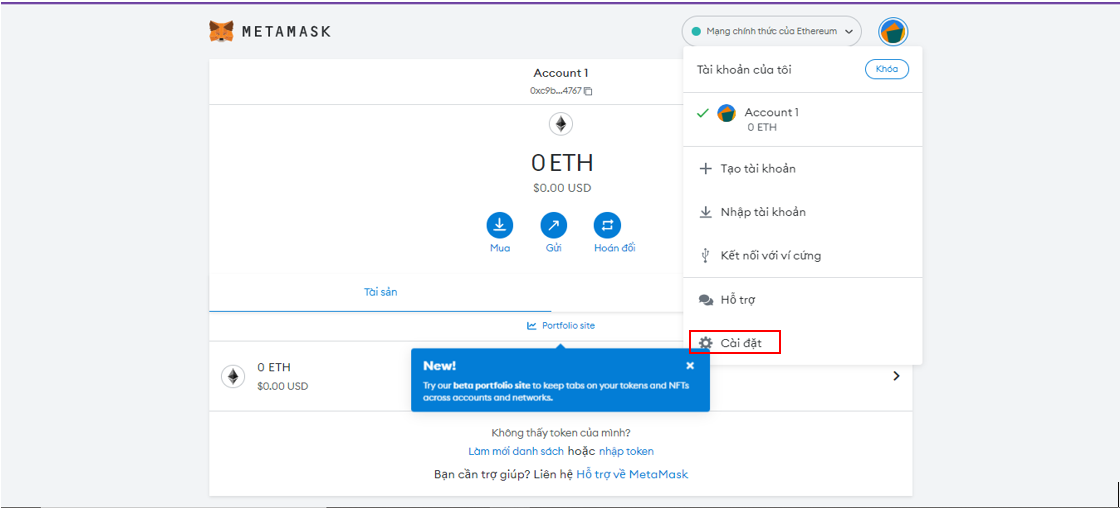The height and width of the screenshot is (508, 1120).
Task: Click the plus icon beside Tạo tài khoản
Action: [x=706, y=169]
